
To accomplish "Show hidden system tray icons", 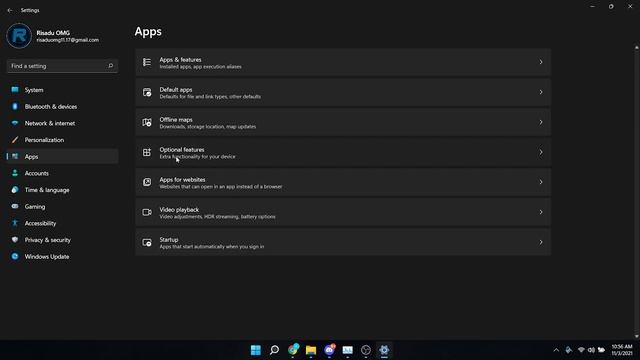I will point(556,350).
